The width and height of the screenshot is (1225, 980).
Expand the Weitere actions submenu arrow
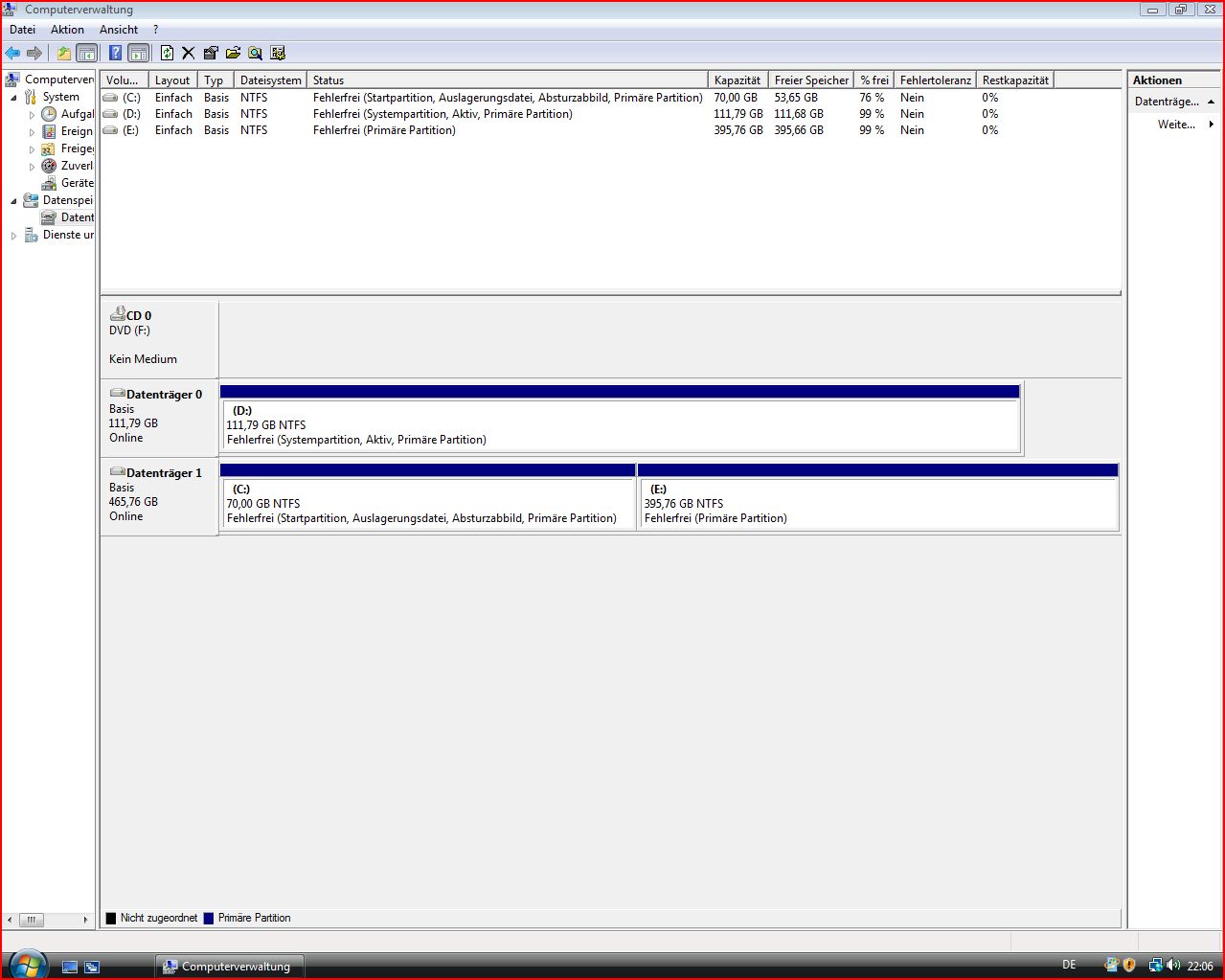(x=1211, y=125)
